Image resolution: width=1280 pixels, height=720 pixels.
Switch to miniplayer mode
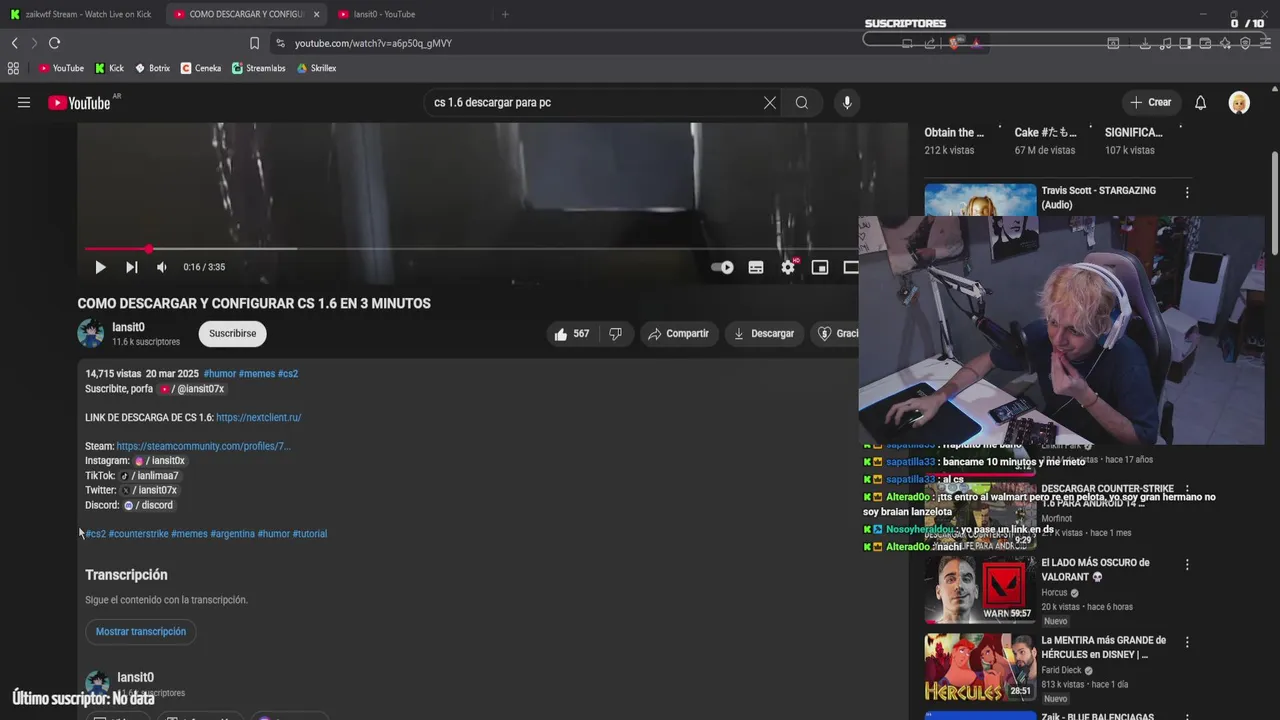820,267
